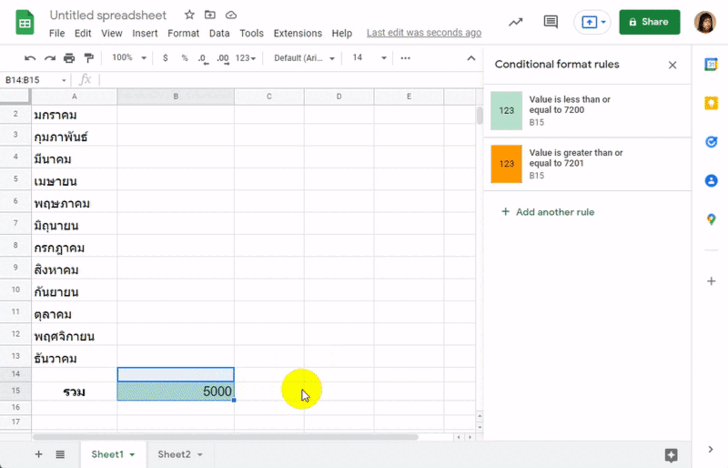Open the Help menu
728x468 pixels.
coord(342,33)
